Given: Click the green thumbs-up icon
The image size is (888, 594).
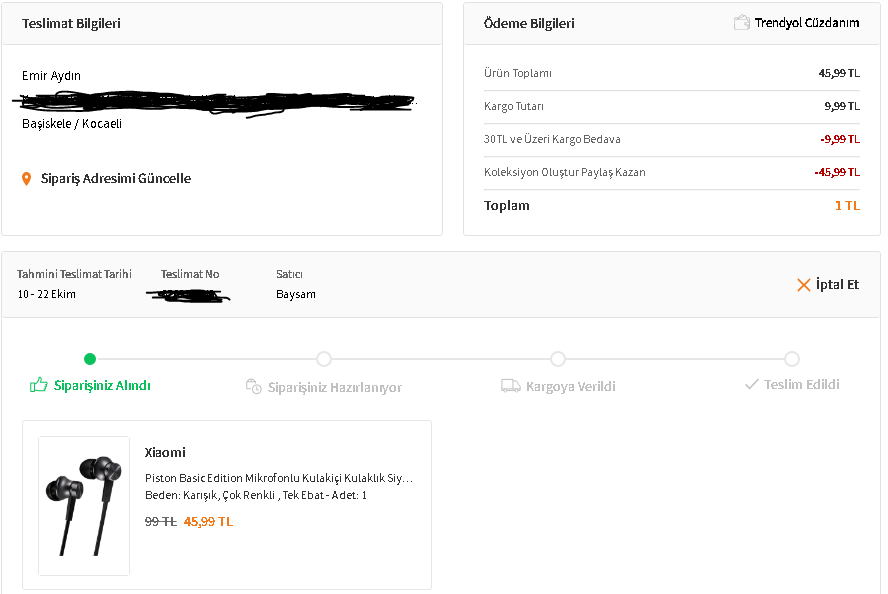Looking at the screenshot, I should point(39,385).
